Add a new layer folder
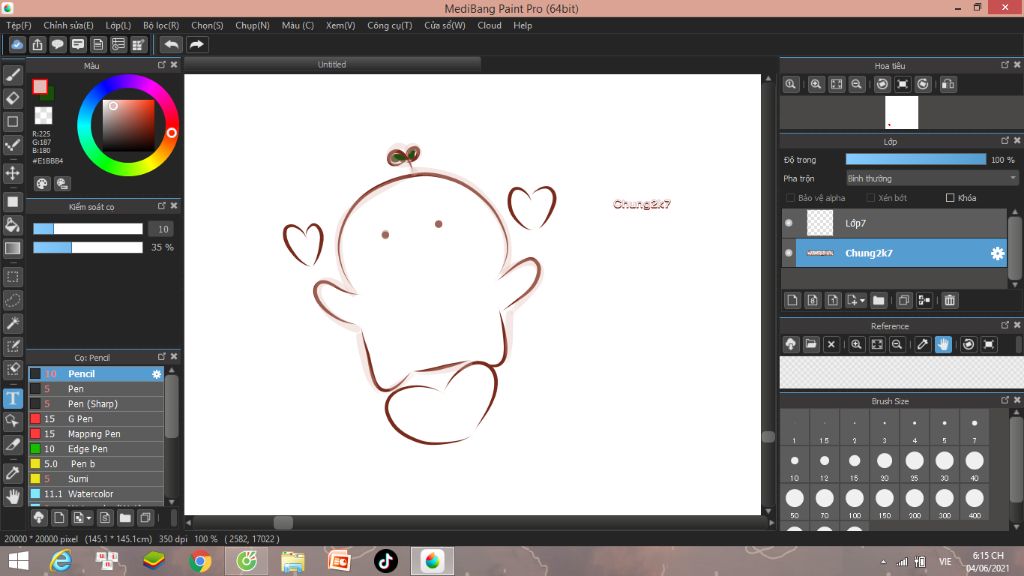The width and height of the screenshot is (1024, 576). click(878, 300)
